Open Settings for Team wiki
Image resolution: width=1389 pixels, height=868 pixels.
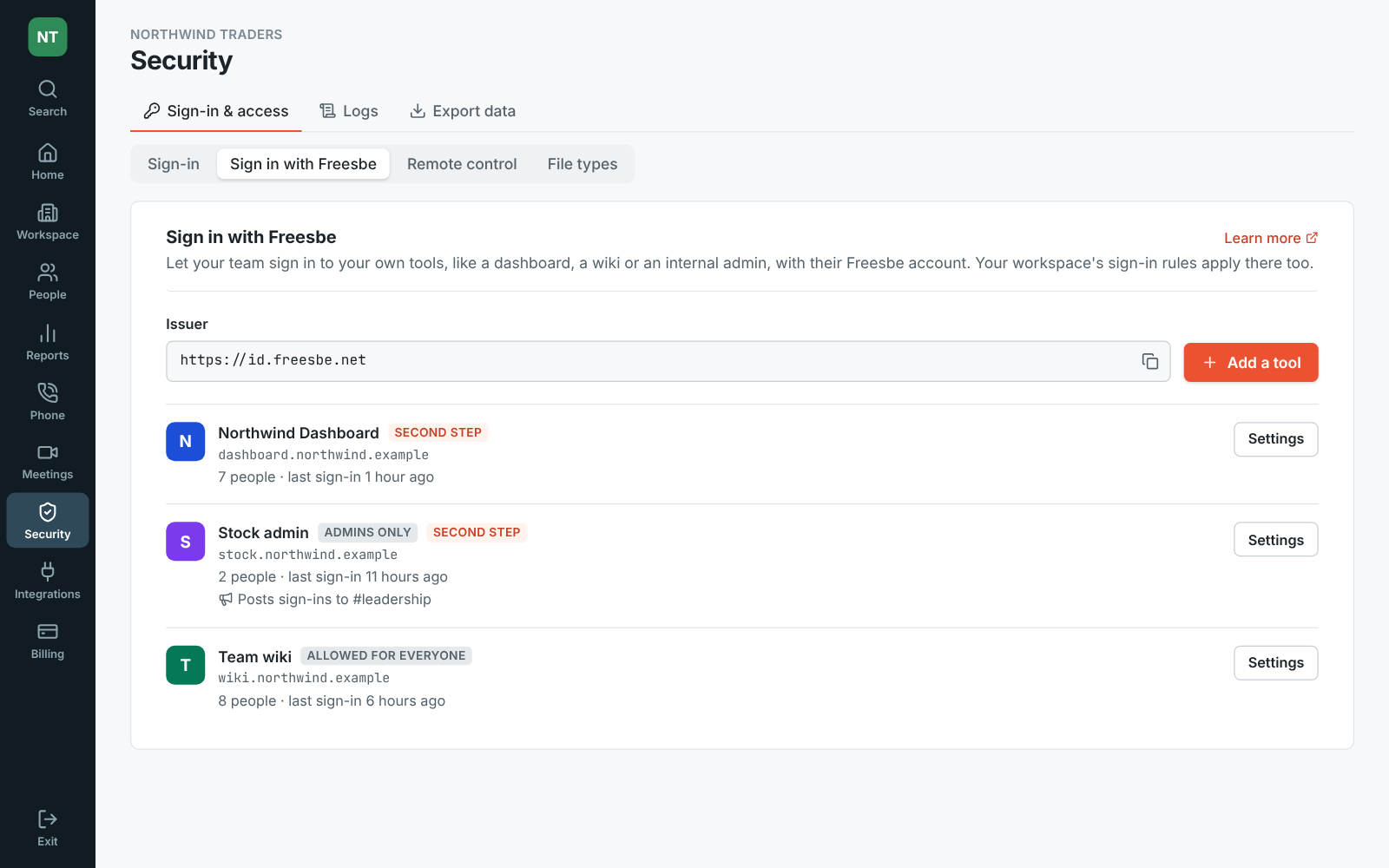(x=1276, y=663)
